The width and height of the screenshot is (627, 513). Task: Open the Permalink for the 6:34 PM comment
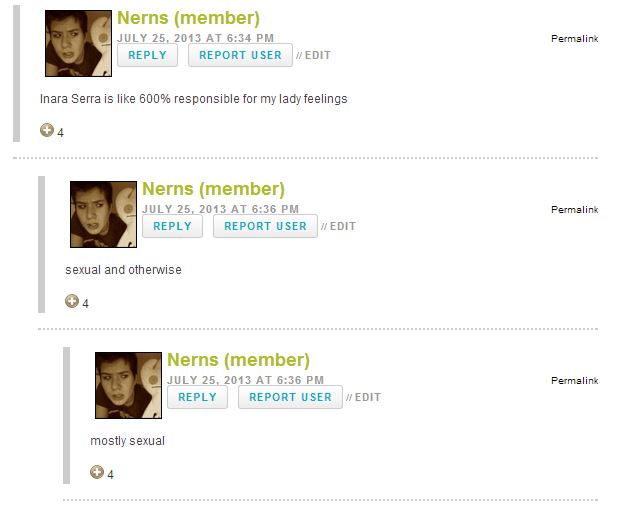pos(574,39)
